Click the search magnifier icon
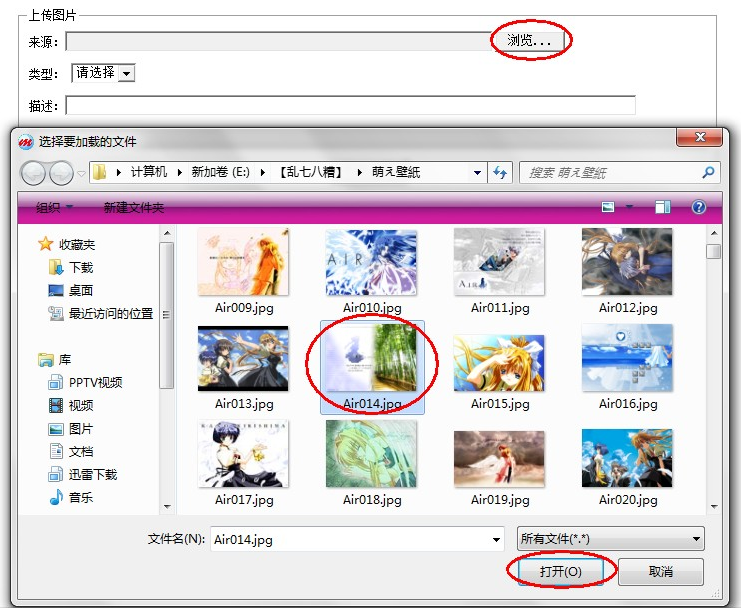 coord(708,172)
